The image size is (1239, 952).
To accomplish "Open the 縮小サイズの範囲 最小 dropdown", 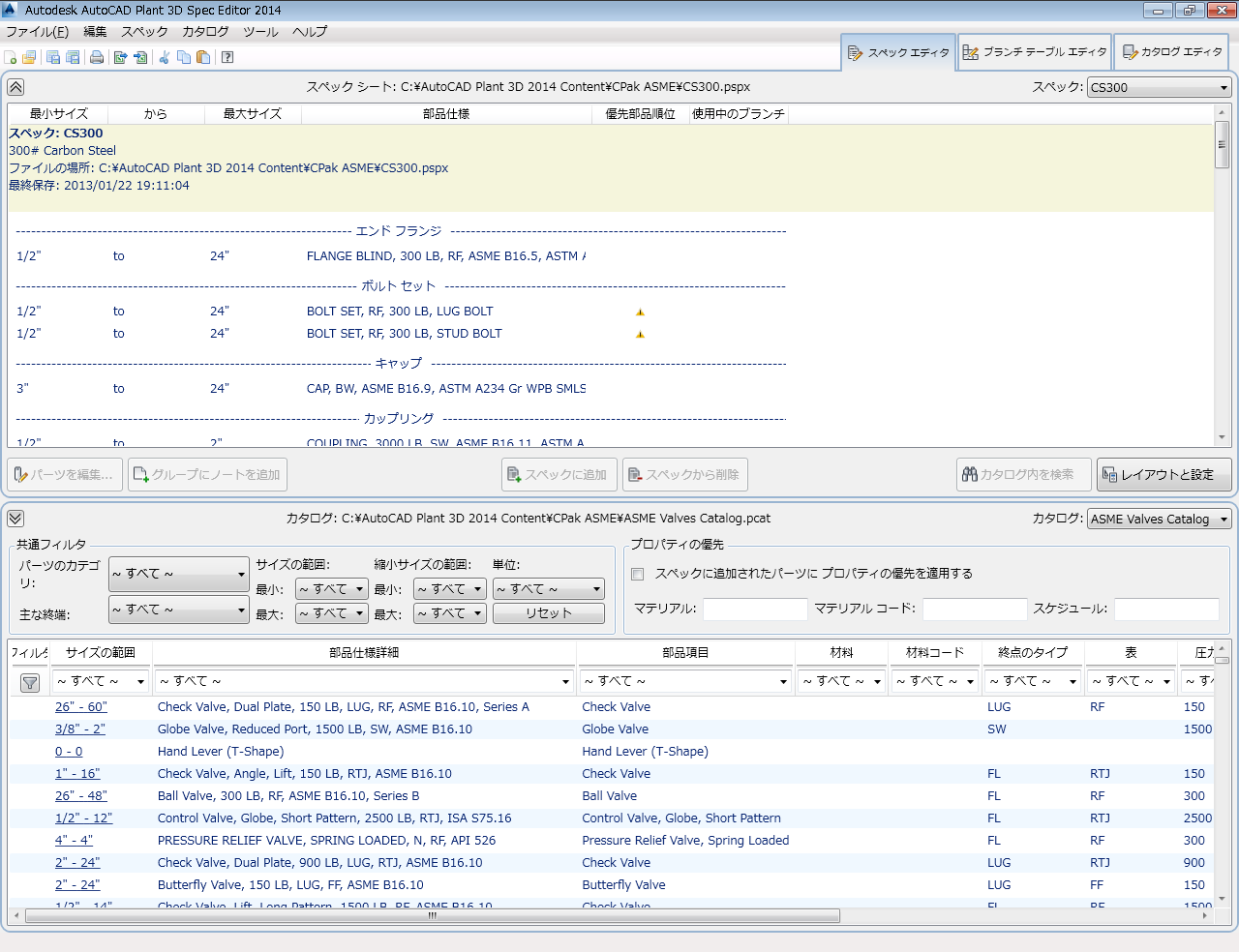I will point(450,589).
